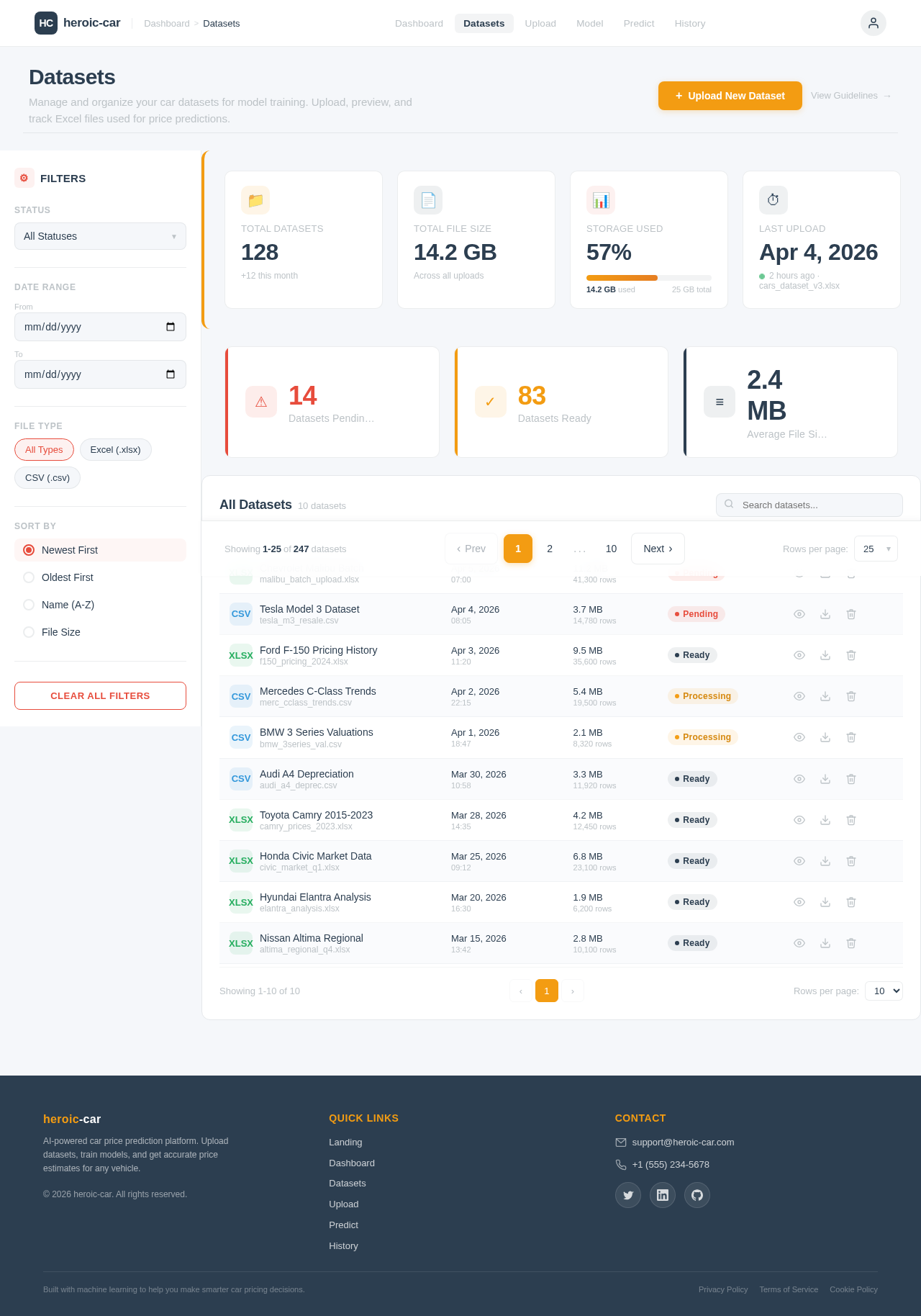Download the BMW 3 Series Valuations file
921x1316 pixels.
(825, 737)
